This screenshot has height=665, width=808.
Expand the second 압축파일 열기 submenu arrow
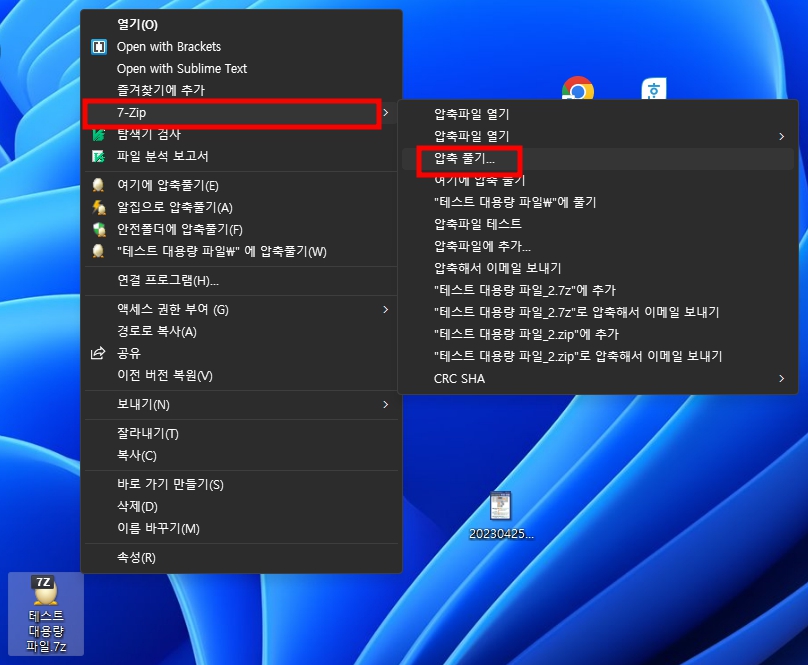[782, 136]
